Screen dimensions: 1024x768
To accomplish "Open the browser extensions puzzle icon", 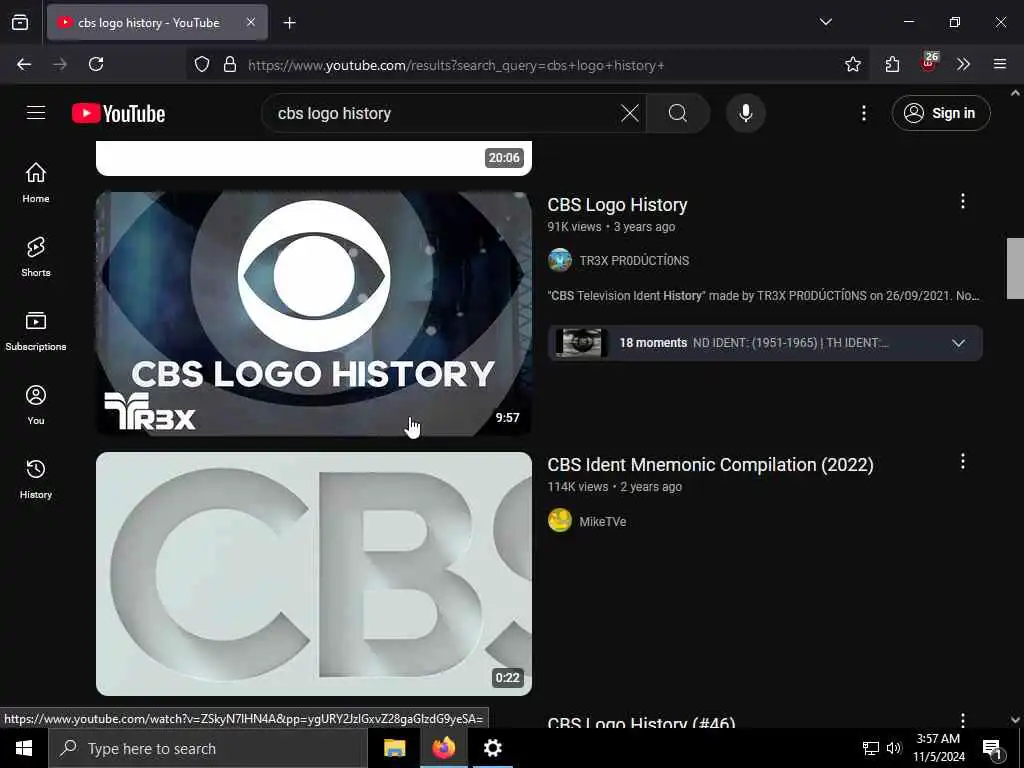I will coord(892,64).
